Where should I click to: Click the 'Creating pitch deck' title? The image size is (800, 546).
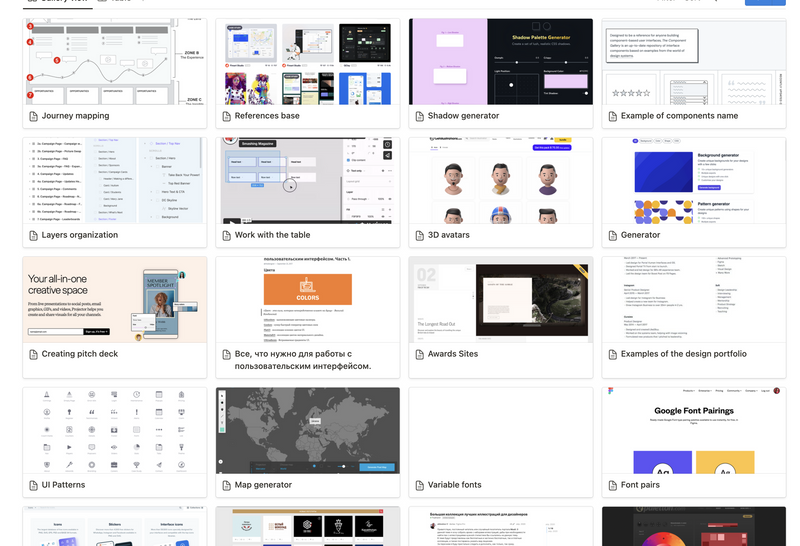[80, 354]
